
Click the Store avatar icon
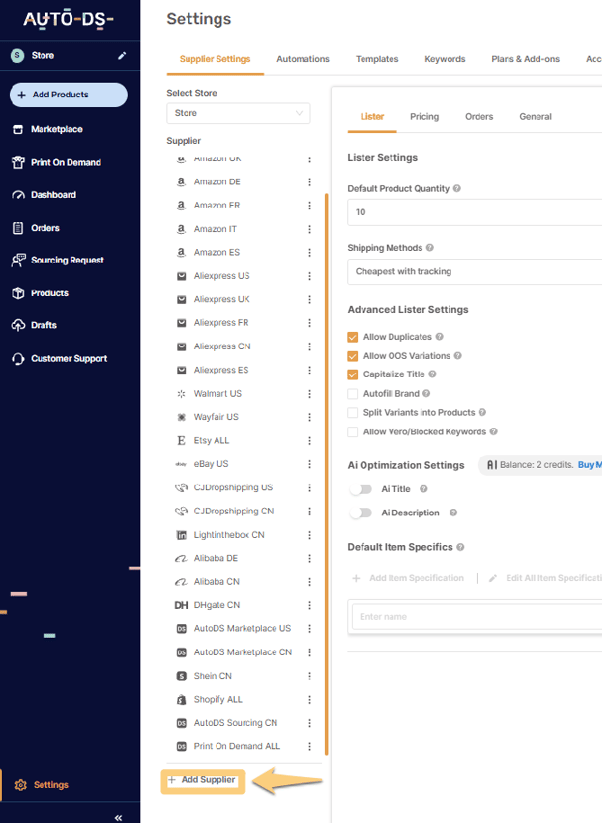(17, 55)
